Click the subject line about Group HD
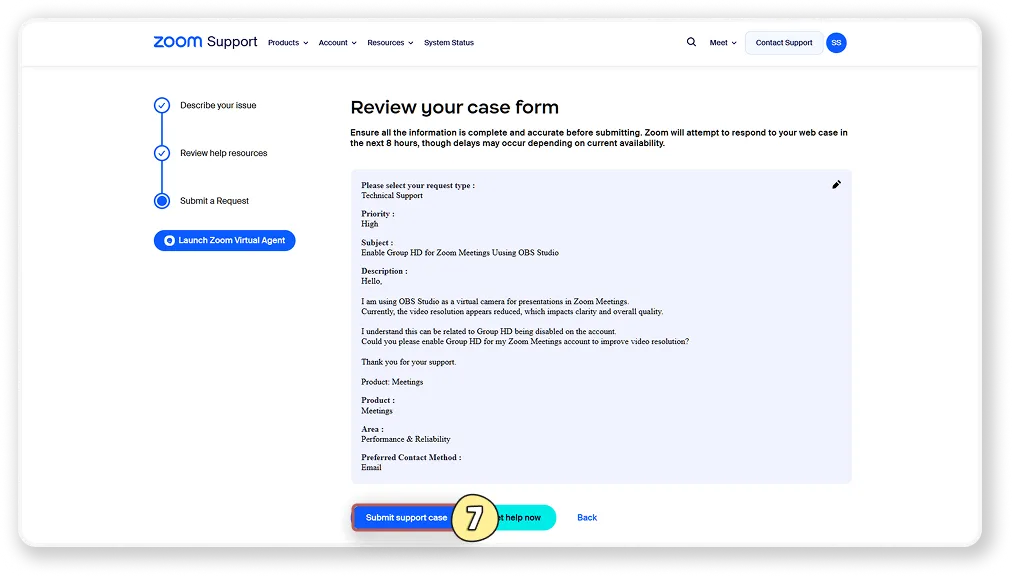This screenshot has height=577, width=1012. pos(460,253)
